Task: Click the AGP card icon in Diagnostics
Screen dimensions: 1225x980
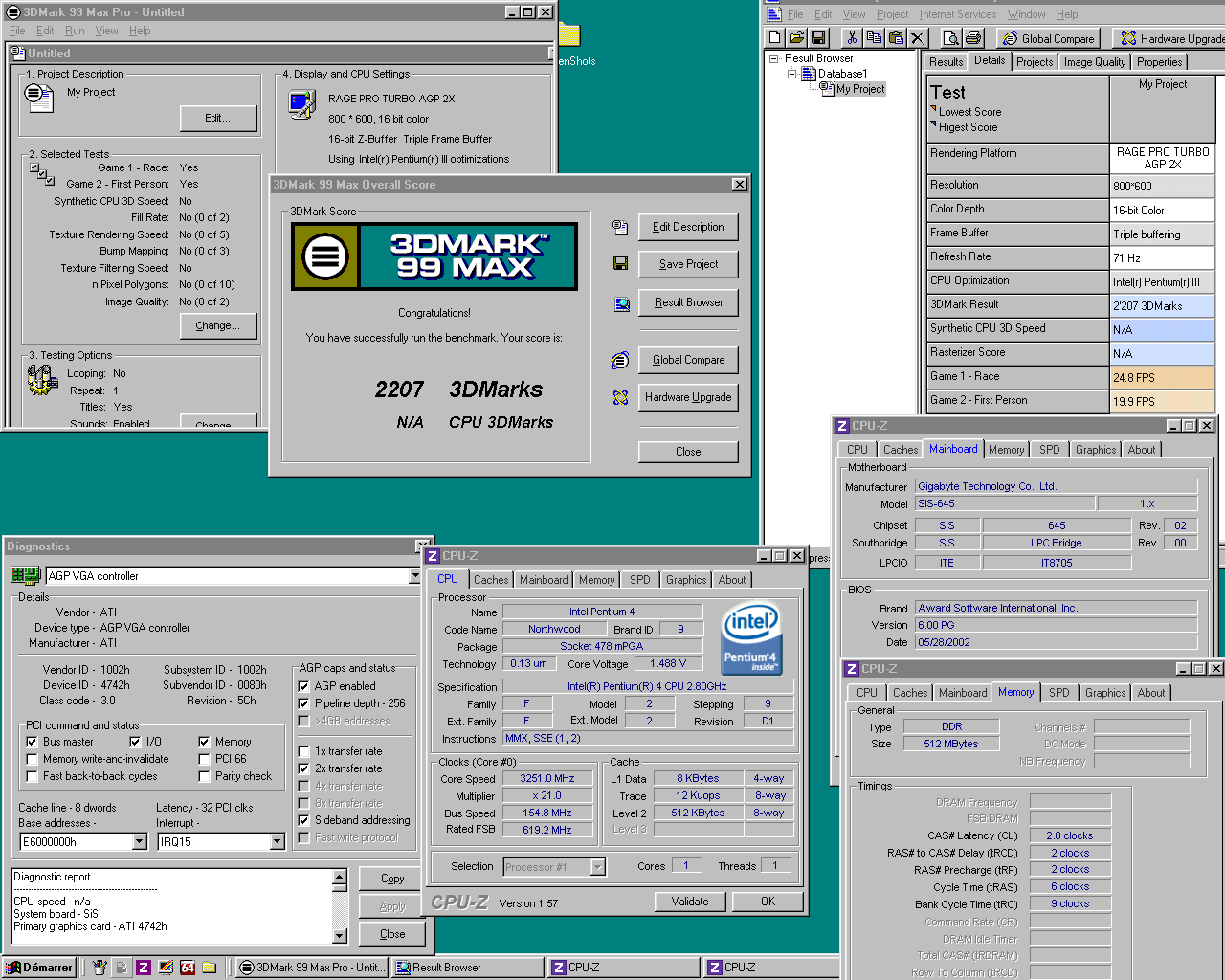Action: click(25, 575)
